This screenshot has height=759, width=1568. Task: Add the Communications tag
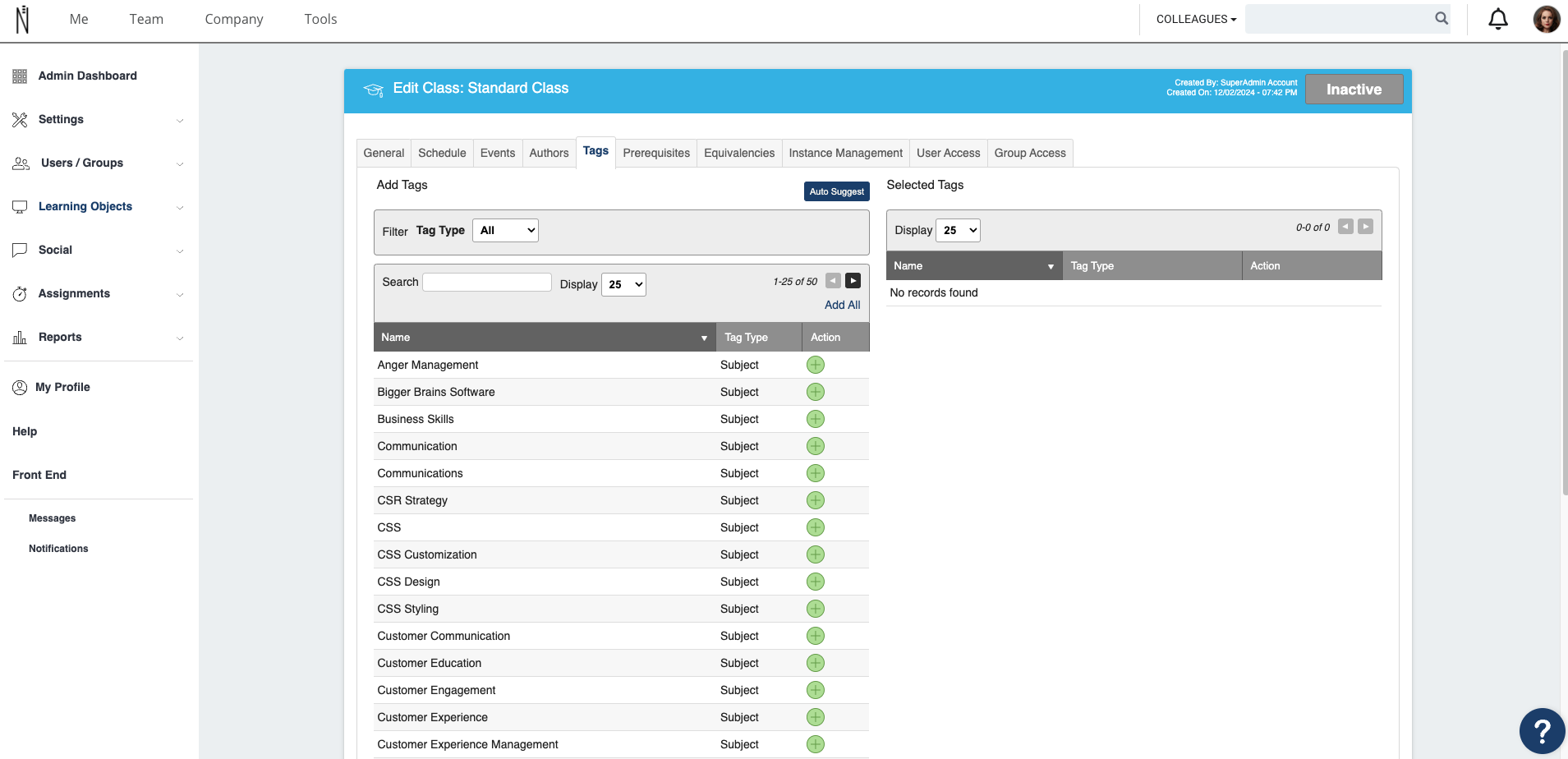click(x=816, y=473)
